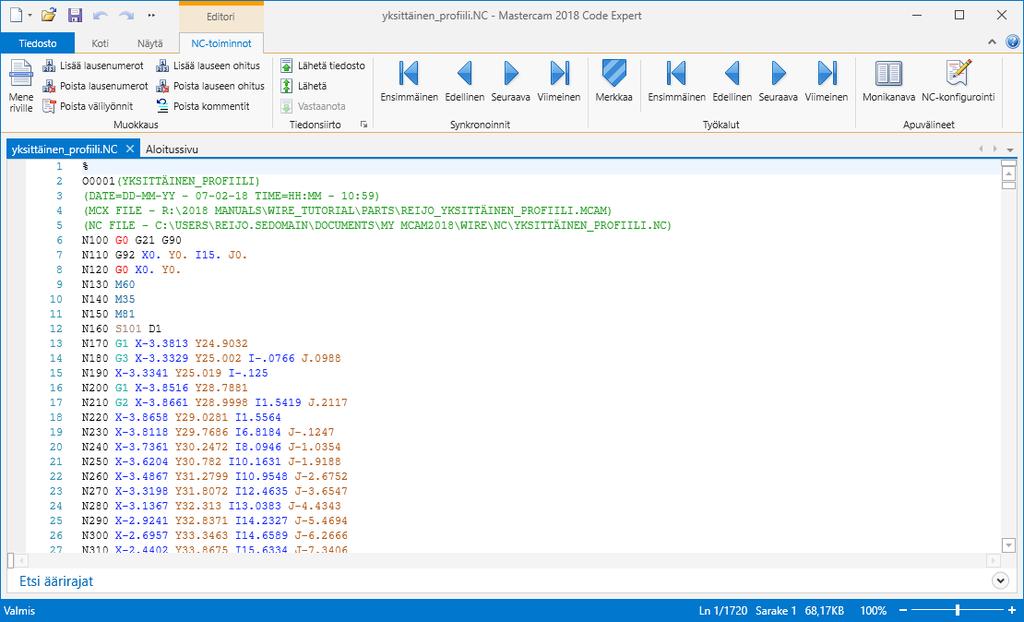Image resolution: width=1024 pixels, height=622 pixels.
Task: Click the N100 G0 G21 G90 code line
Action: point(132,240)
